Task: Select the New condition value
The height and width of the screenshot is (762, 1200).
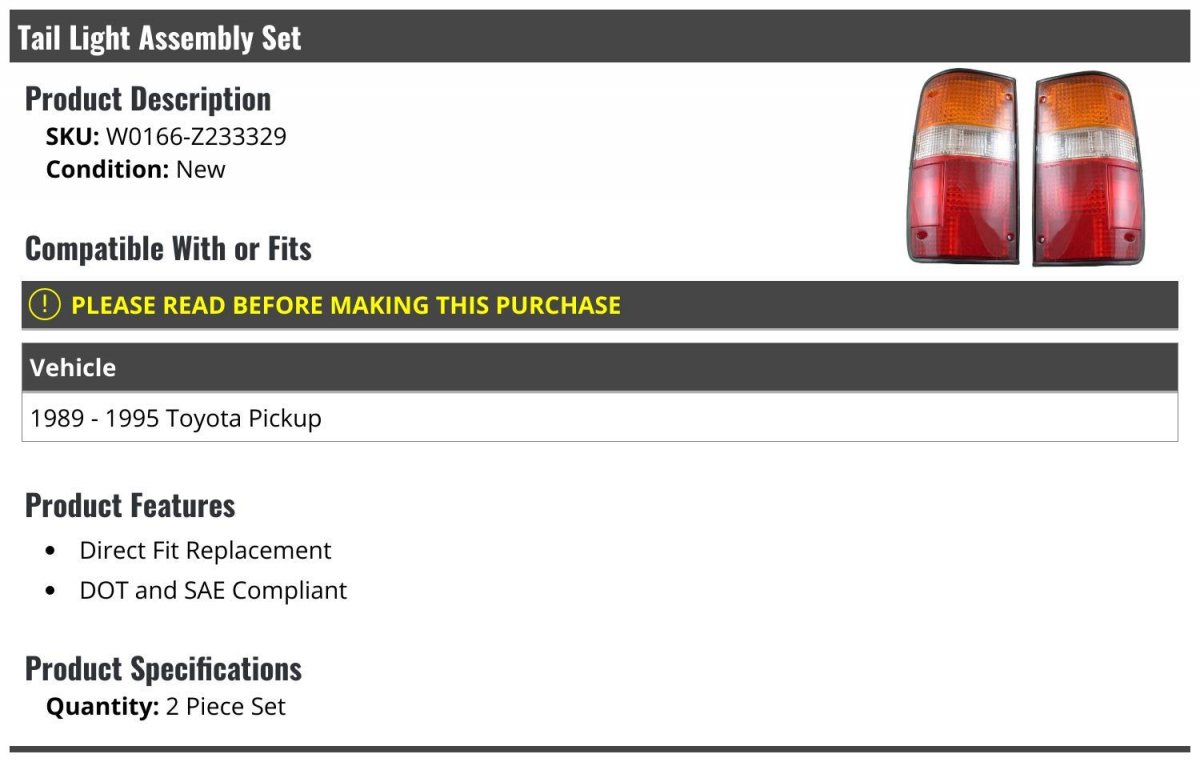Action: pos(201,169)
